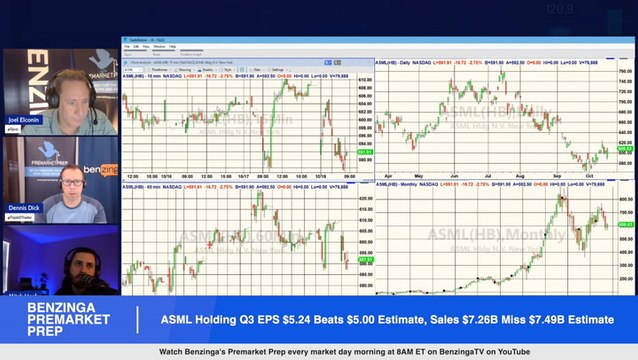
Task: Click the green last-price marker on 15 min chart
Action: [365, 152]
